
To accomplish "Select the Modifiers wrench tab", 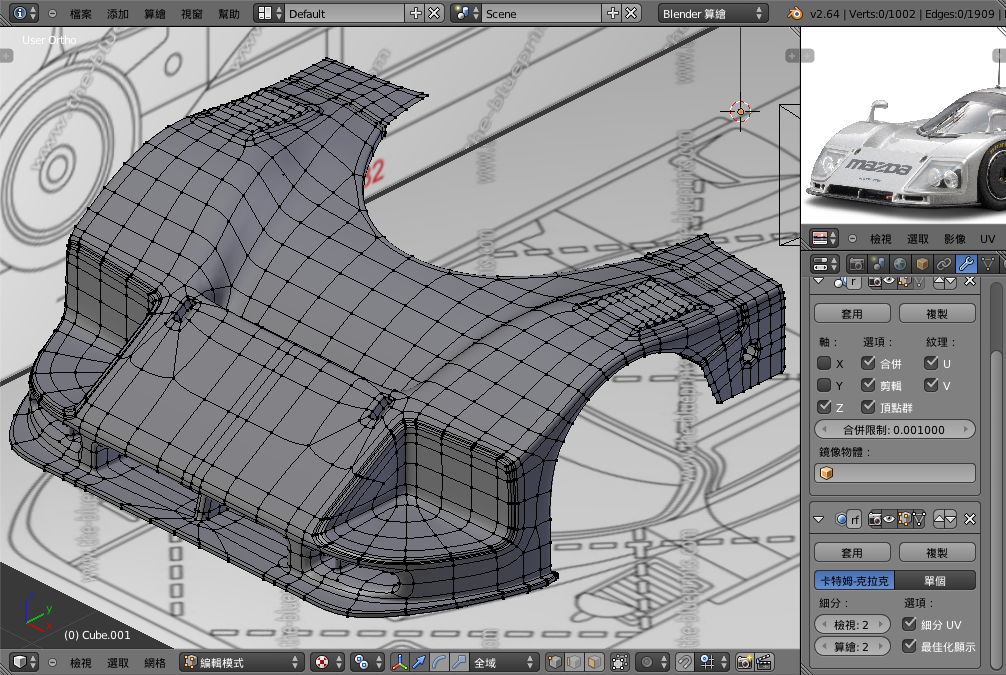I will tap(966, 264).
